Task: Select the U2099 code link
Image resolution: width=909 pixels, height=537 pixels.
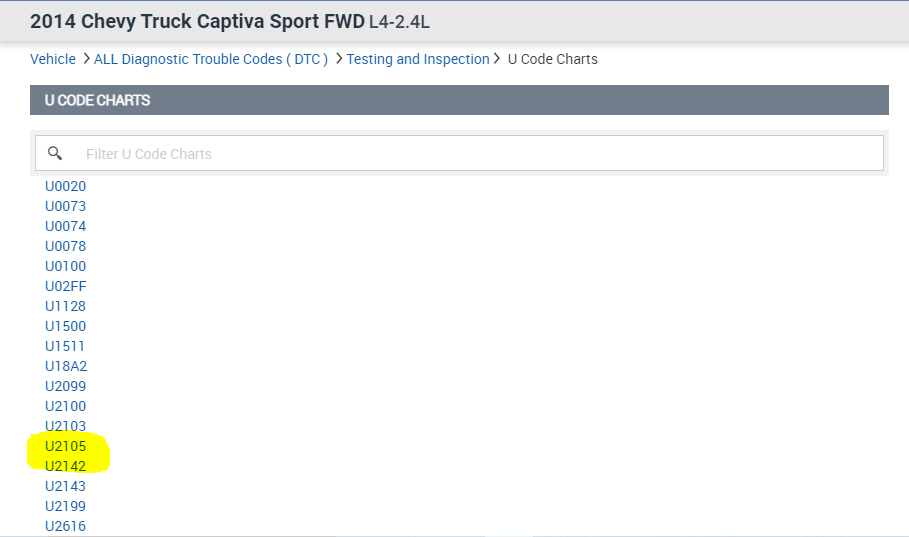Action: point(66,386)
